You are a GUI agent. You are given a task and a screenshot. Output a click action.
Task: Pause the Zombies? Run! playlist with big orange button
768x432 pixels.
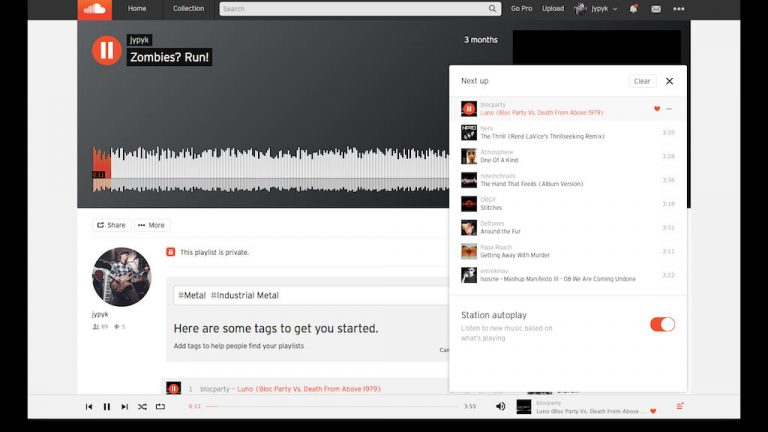coord(107,50)
